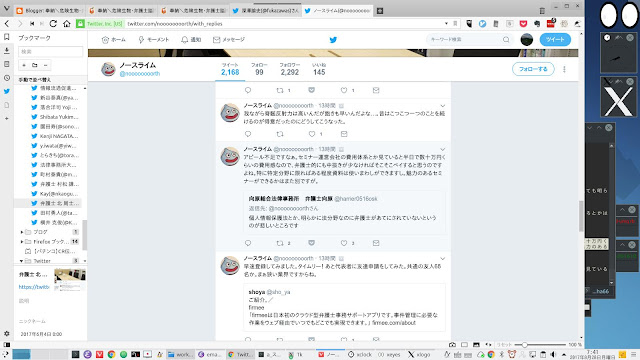Viewport: 640px width, 360px height.
Task: Open the firmee.com/about link in the quoted tweet
Action: 393,323
